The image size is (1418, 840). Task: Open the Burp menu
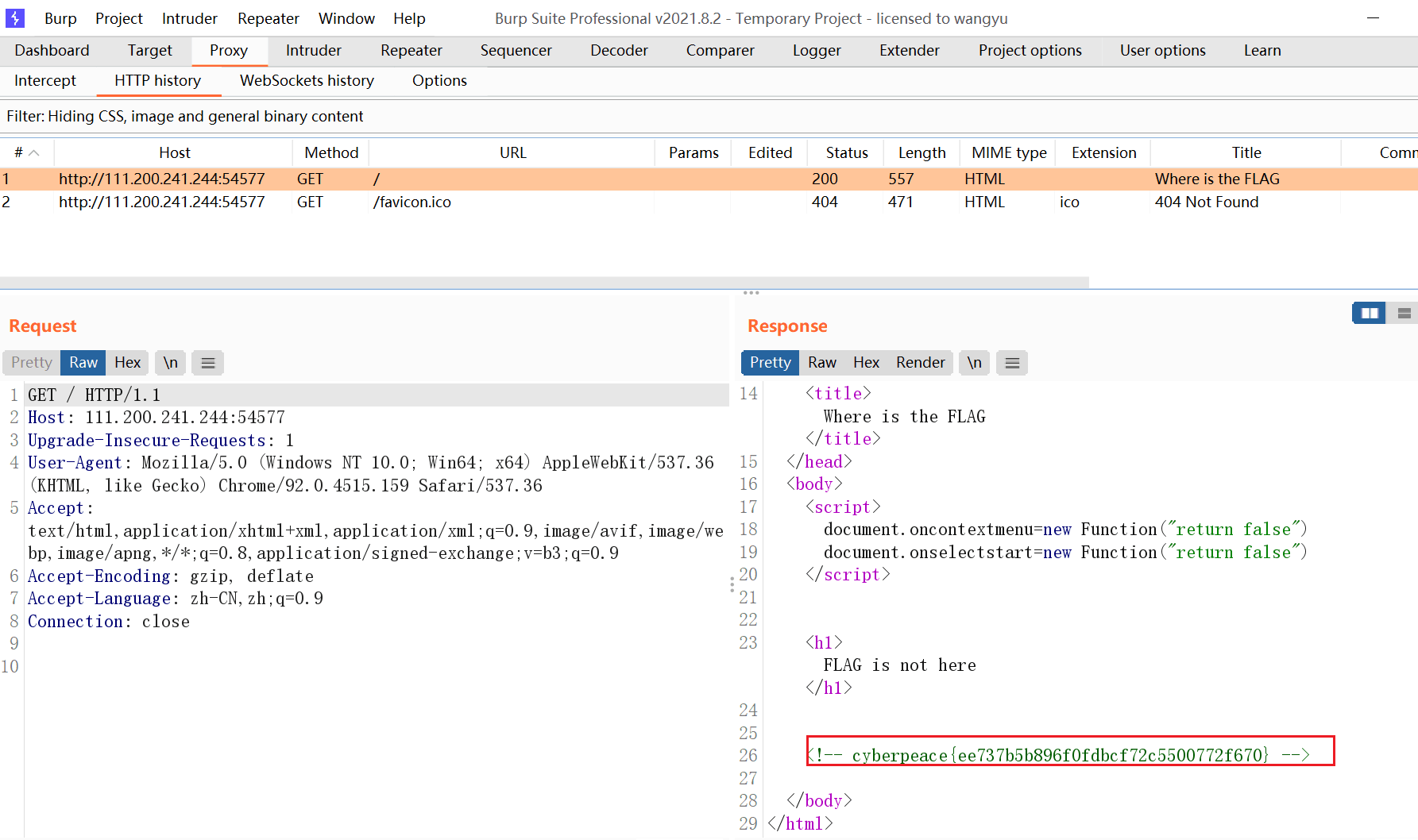(60, 18)
